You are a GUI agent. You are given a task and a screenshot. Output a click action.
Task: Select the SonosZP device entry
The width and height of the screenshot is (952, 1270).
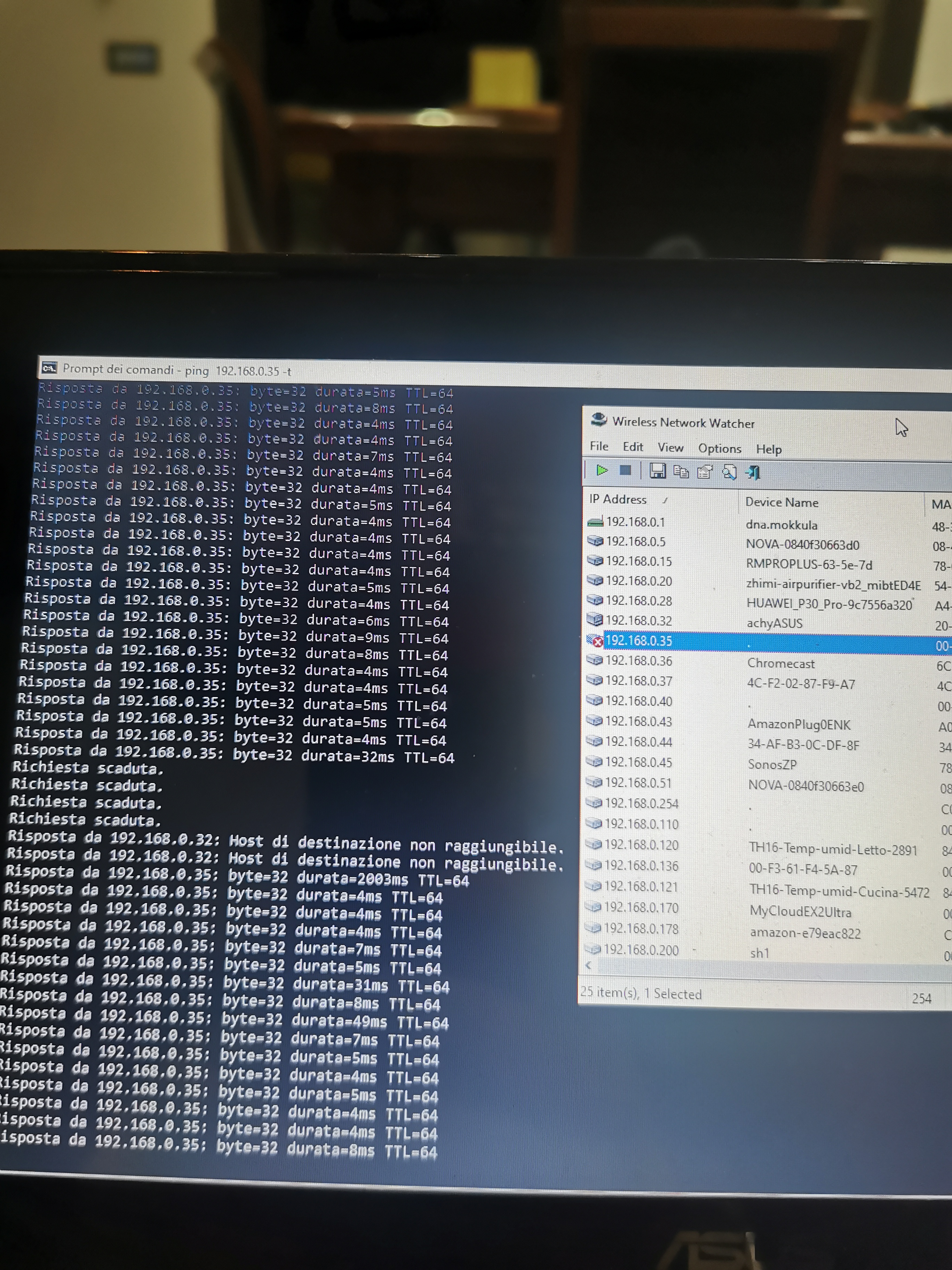pos(772,765)
